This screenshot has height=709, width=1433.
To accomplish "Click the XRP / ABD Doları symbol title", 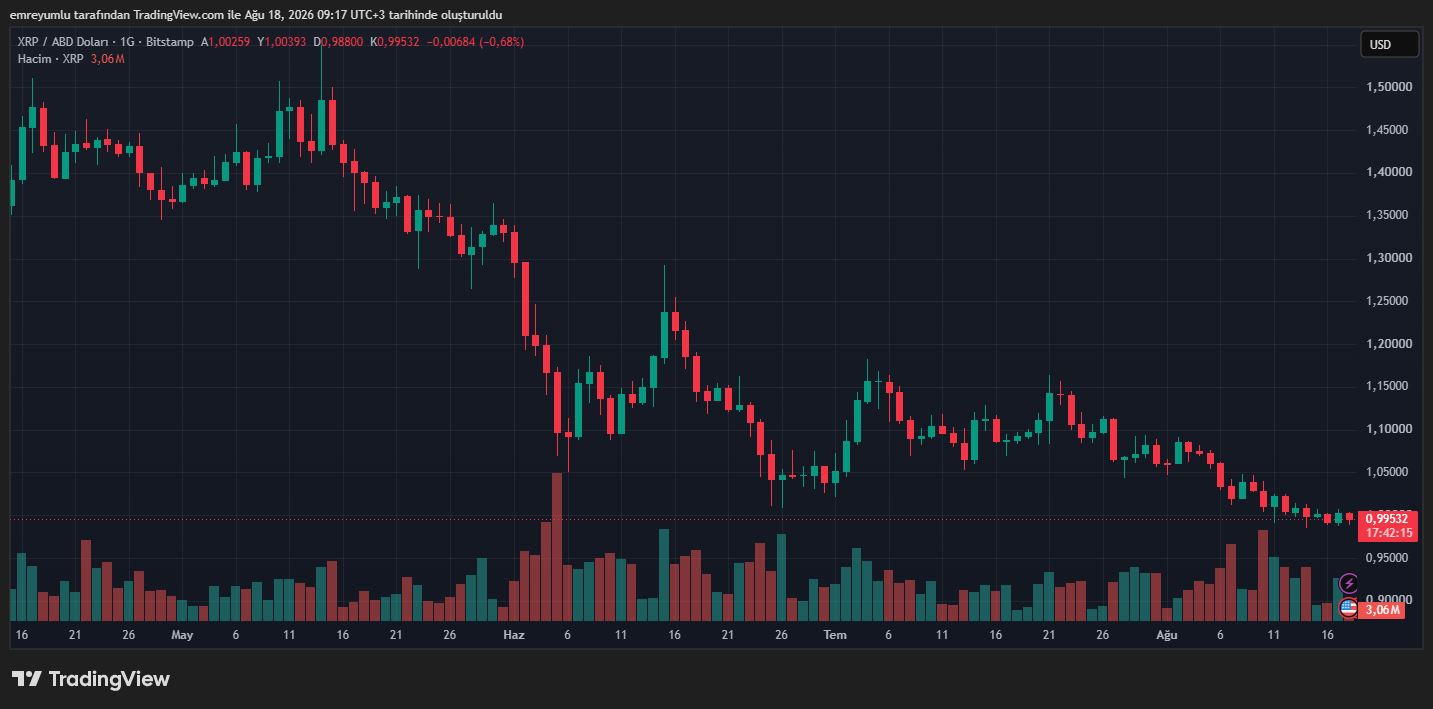I will coord(64,42).
